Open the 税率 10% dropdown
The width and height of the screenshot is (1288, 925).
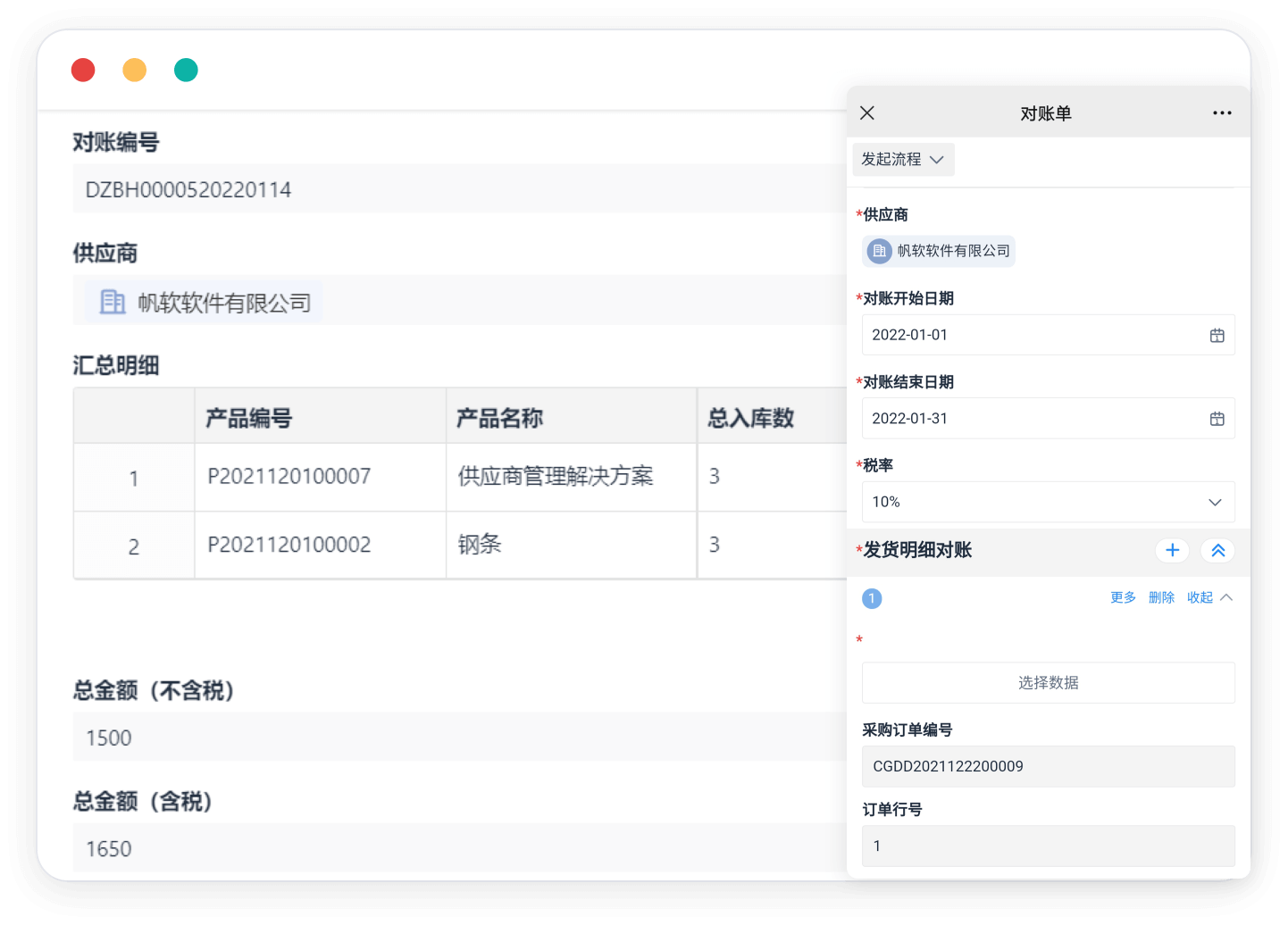point(1048,502)
